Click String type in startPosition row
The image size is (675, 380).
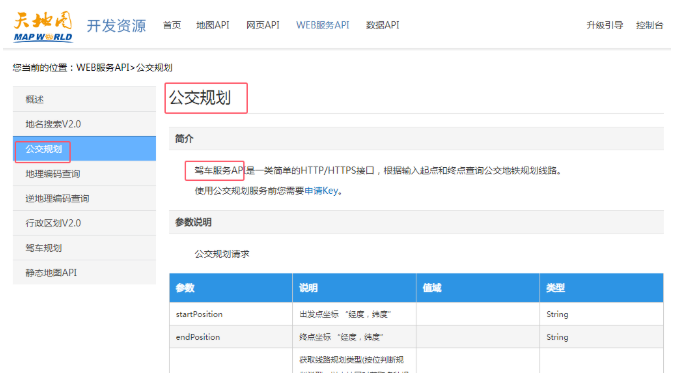601,314
